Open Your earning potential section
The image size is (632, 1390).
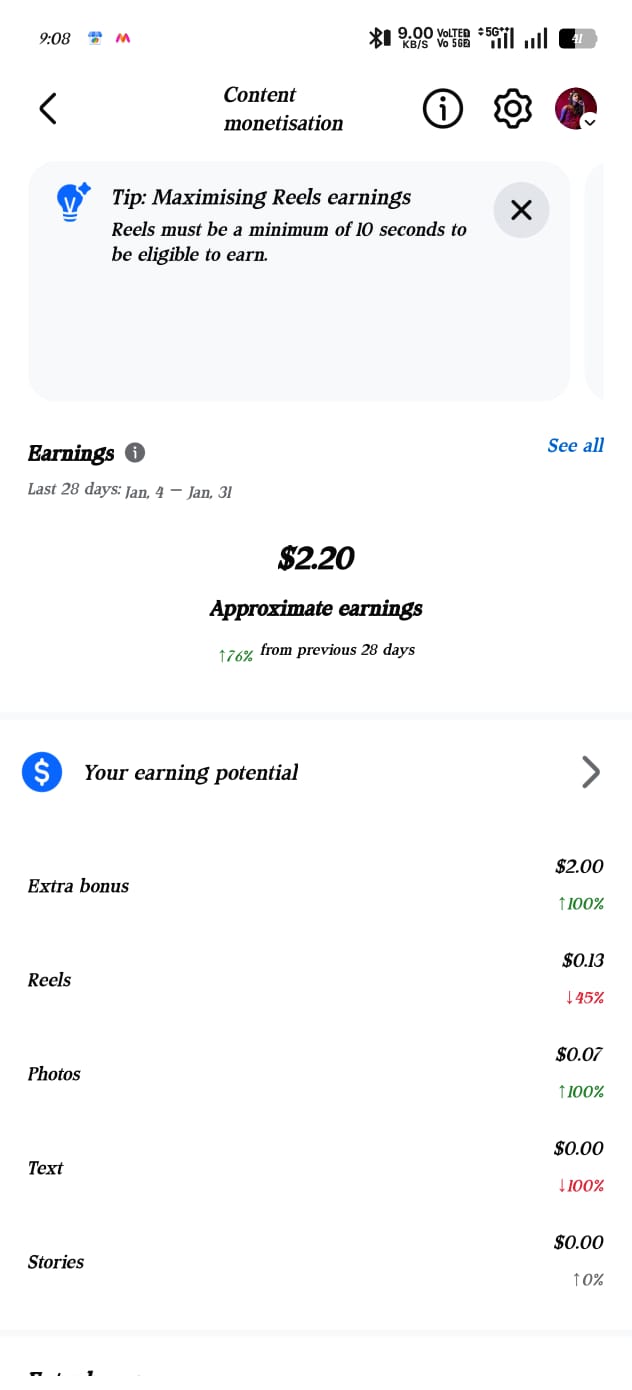coord(191,772)
